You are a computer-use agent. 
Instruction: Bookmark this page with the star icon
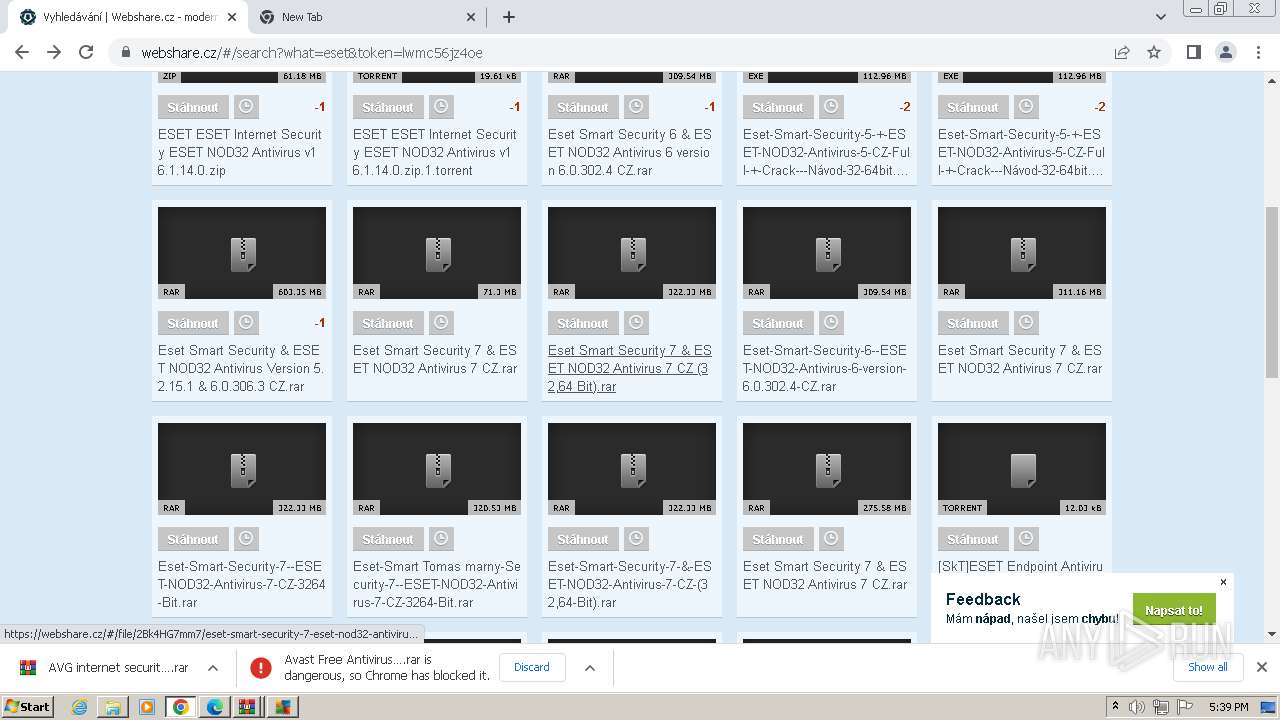pos(1154,52)
